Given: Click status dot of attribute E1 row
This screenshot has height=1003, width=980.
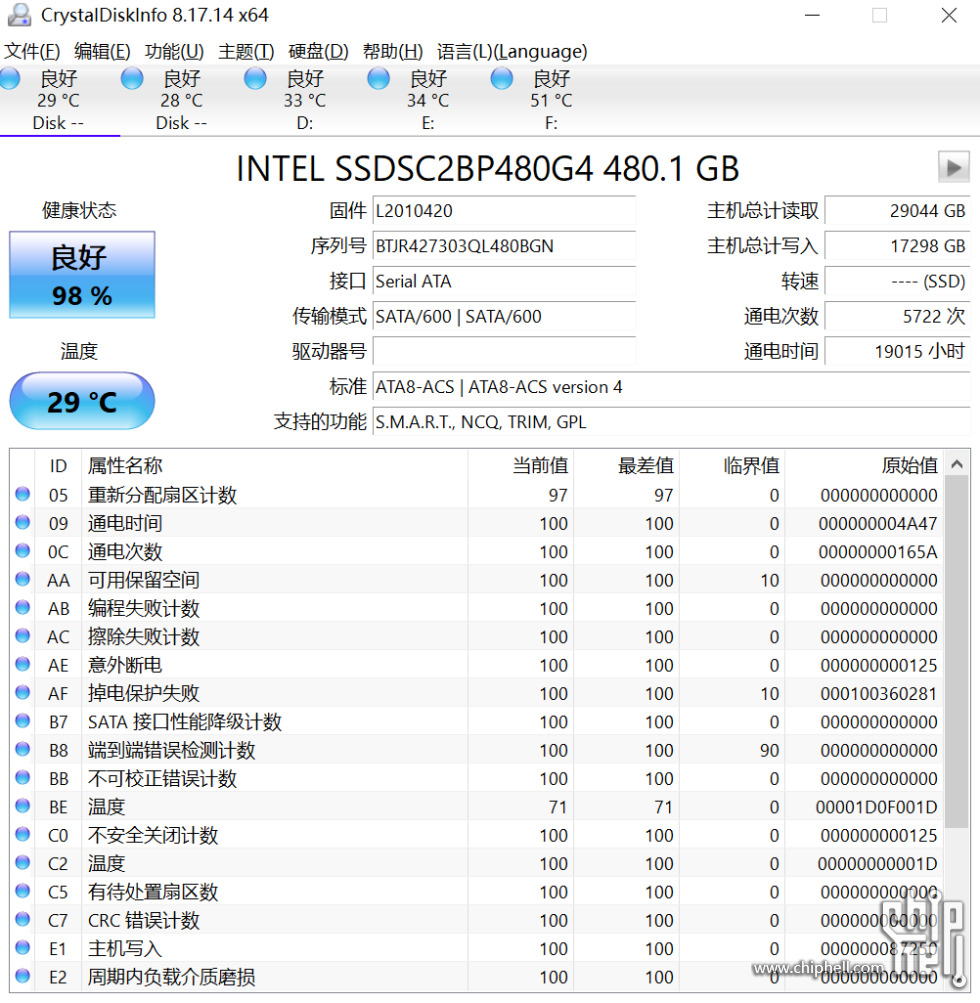Looking at the screenshot, I should click(x=22, y=947).
